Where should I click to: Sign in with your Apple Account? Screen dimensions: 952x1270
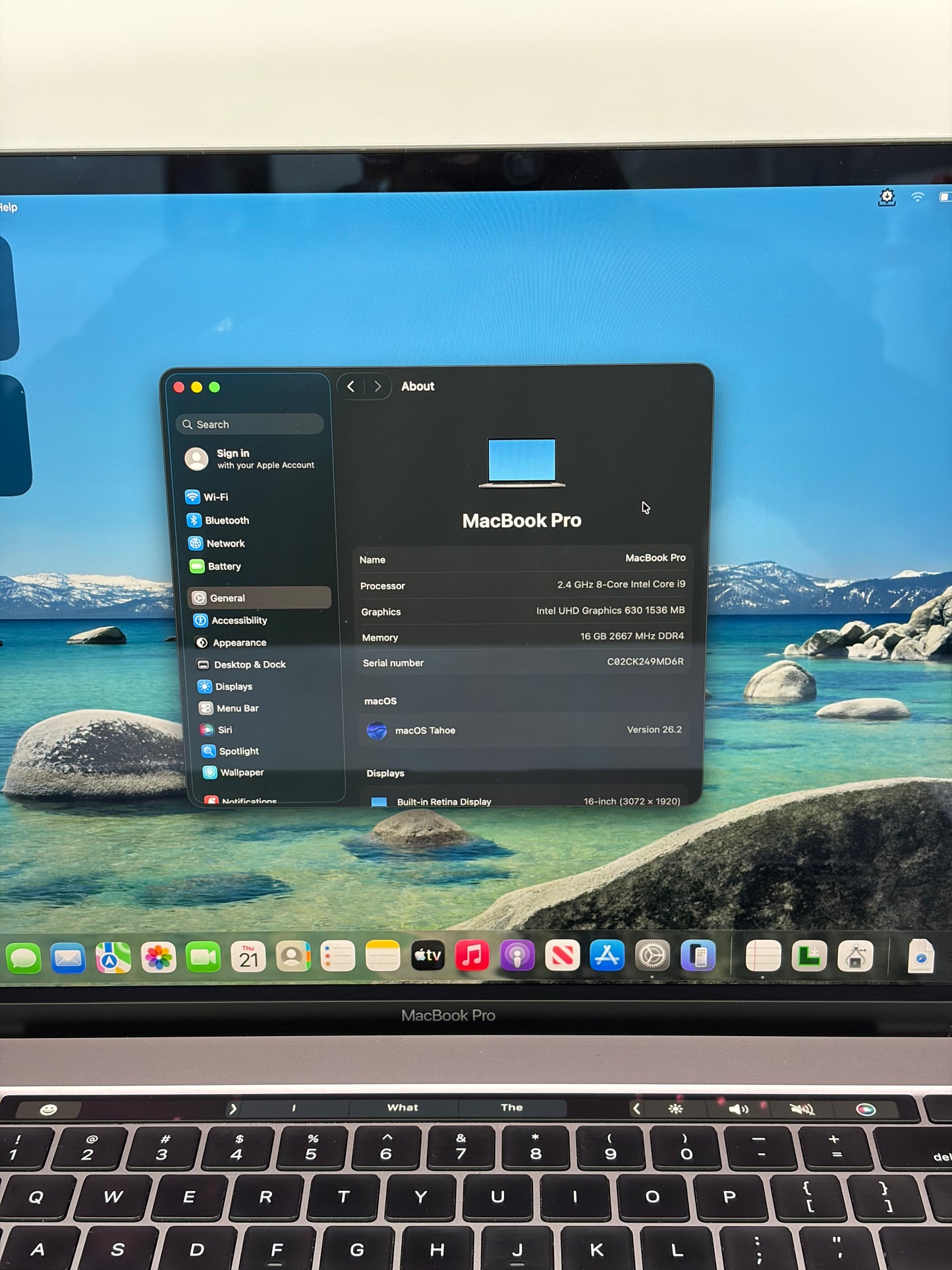click(250, 459)
